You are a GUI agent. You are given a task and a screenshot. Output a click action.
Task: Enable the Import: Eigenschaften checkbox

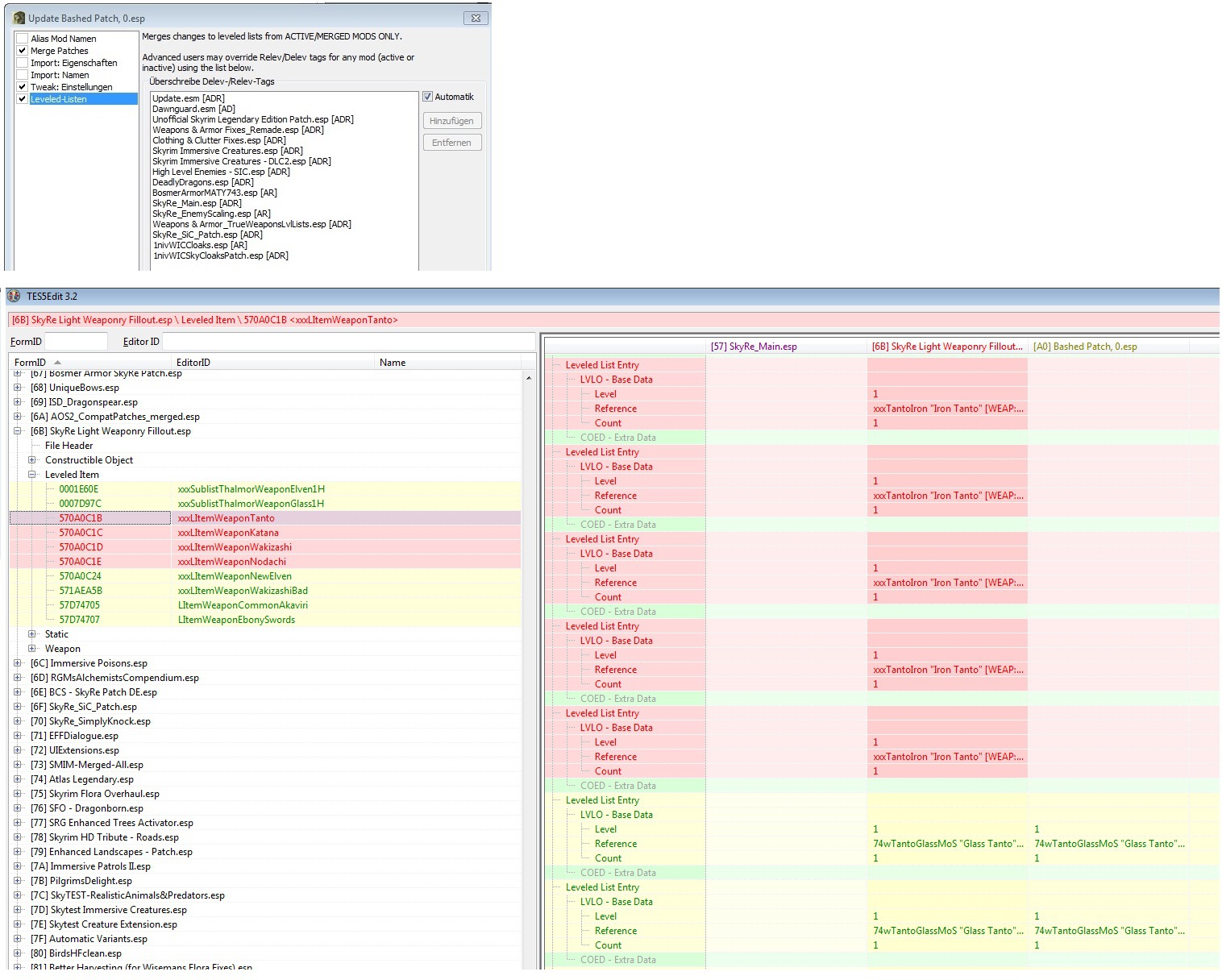click(23, 63)
